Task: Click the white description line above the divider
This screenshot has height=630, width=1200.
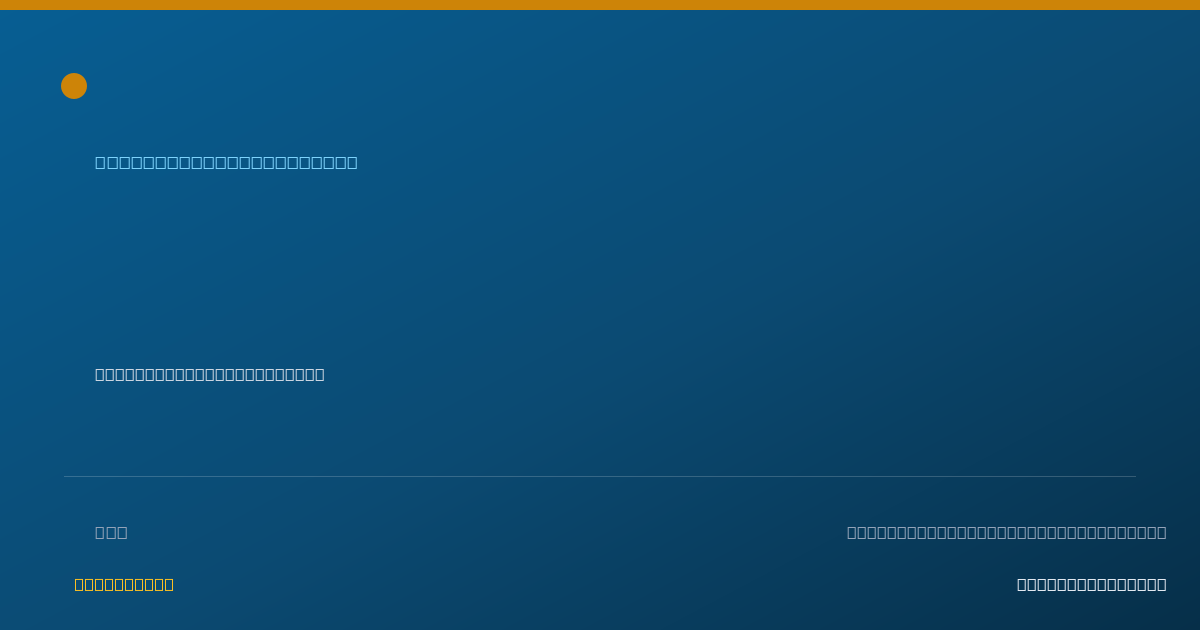Action: (210, 374)
